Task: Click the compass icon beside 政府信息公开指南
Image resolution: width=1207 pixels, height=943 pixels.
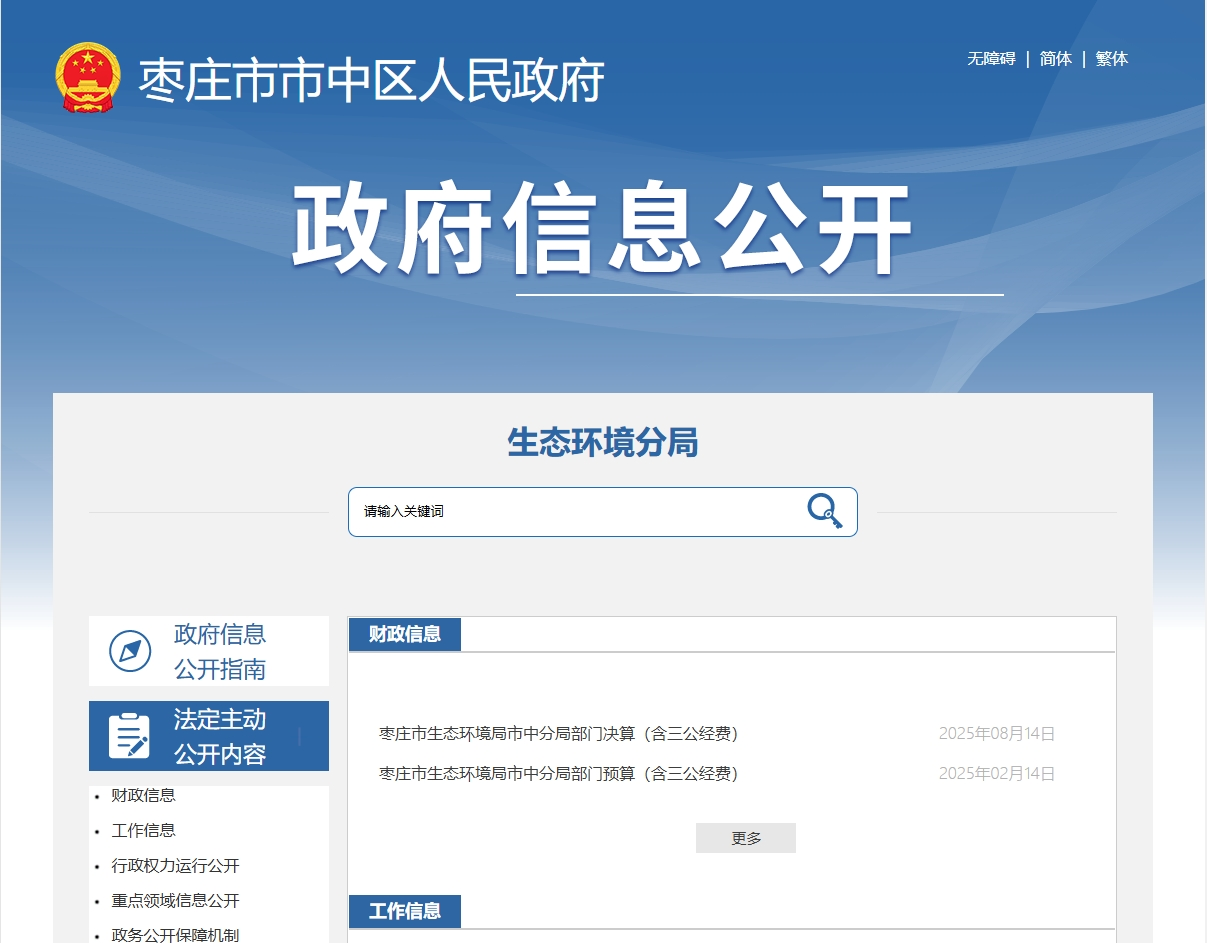Action: pyautogui.click(x=128, y=650)
